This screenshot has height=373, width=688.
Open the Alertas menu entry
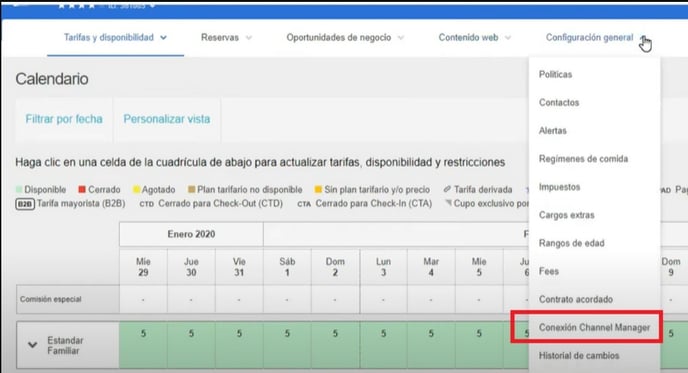(552, 130)
